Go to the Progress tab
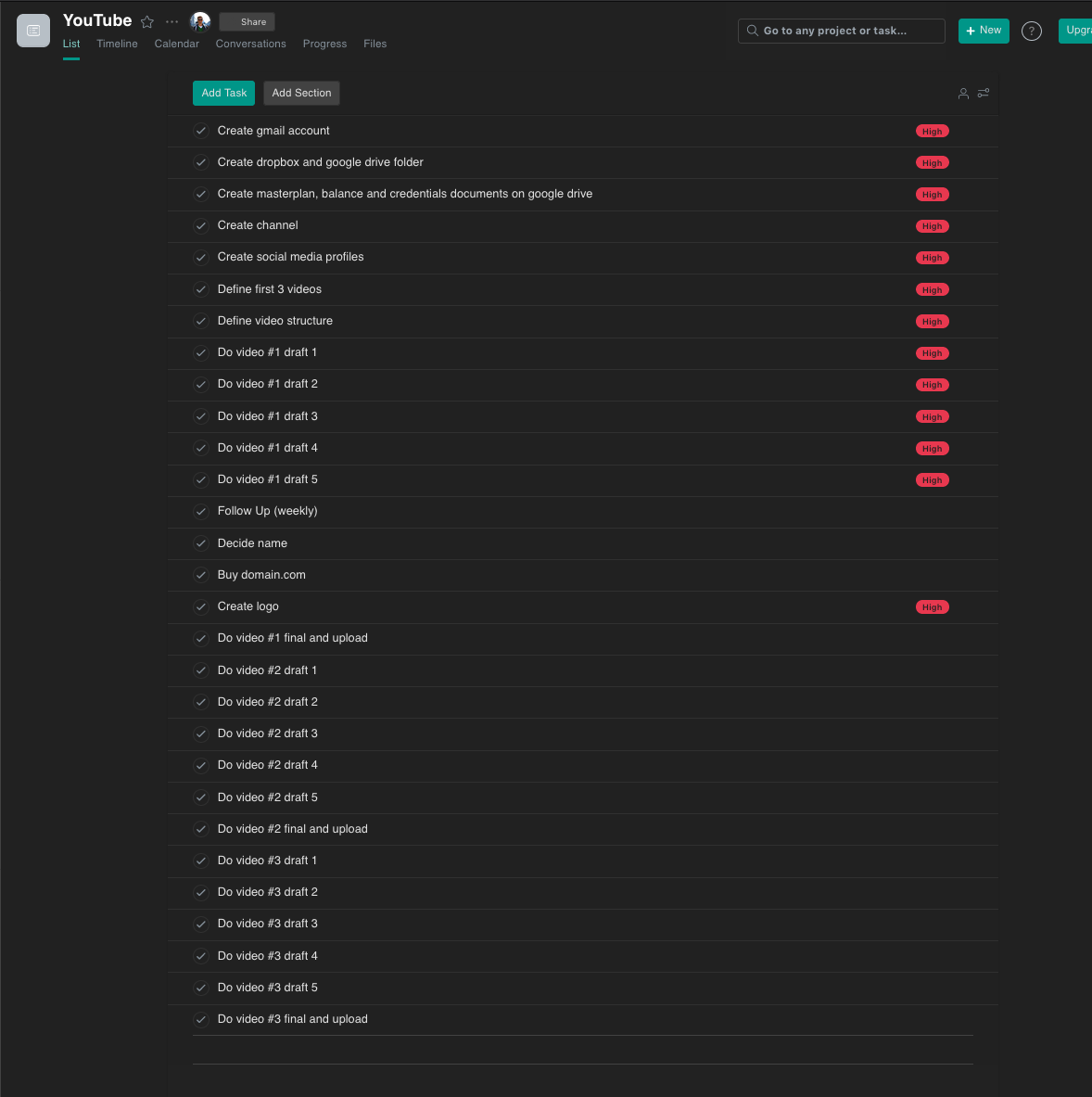 point(324,44)
